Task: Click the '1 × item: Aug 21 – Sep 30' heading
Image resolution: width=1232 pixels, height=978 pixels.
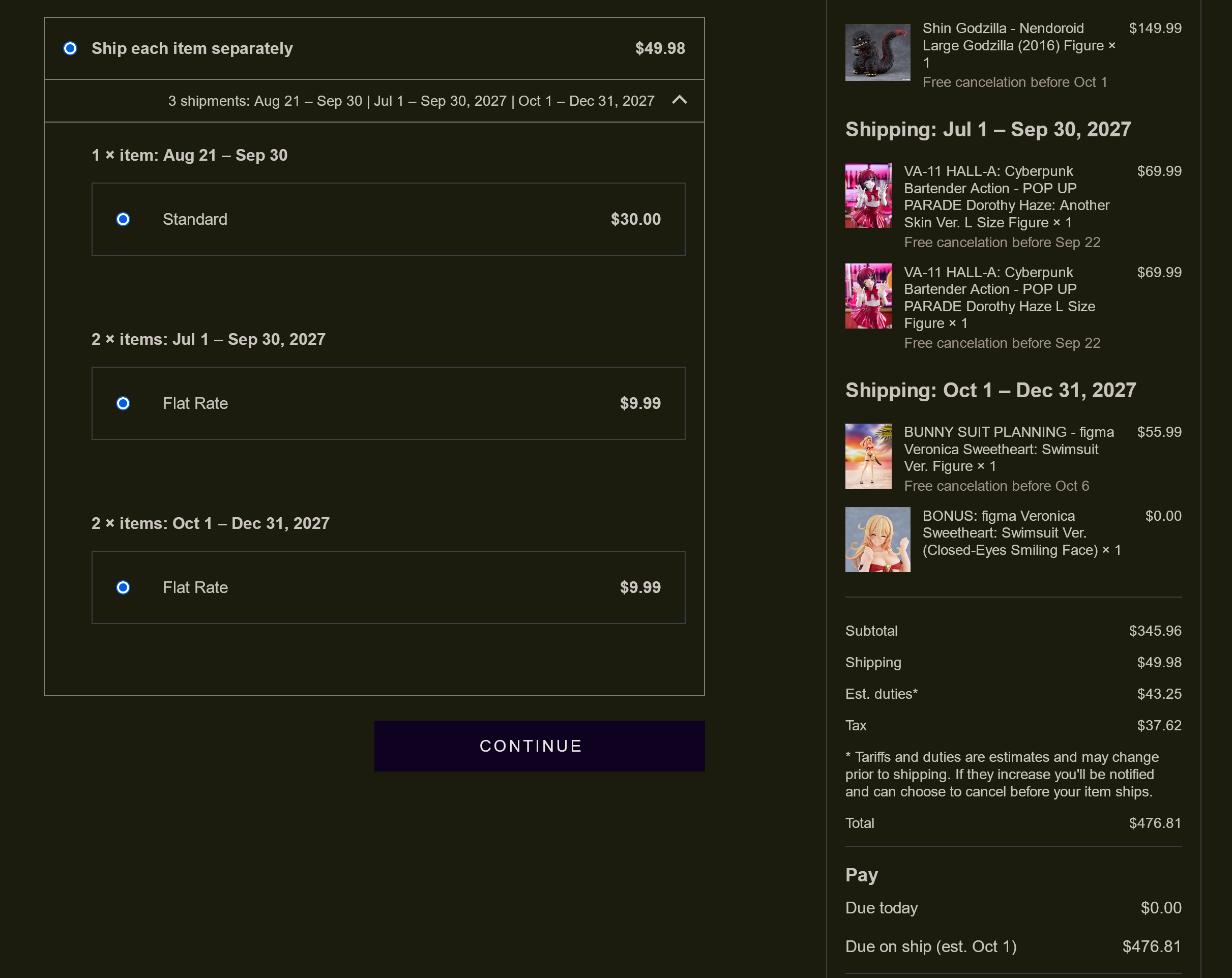Action: 189,156
